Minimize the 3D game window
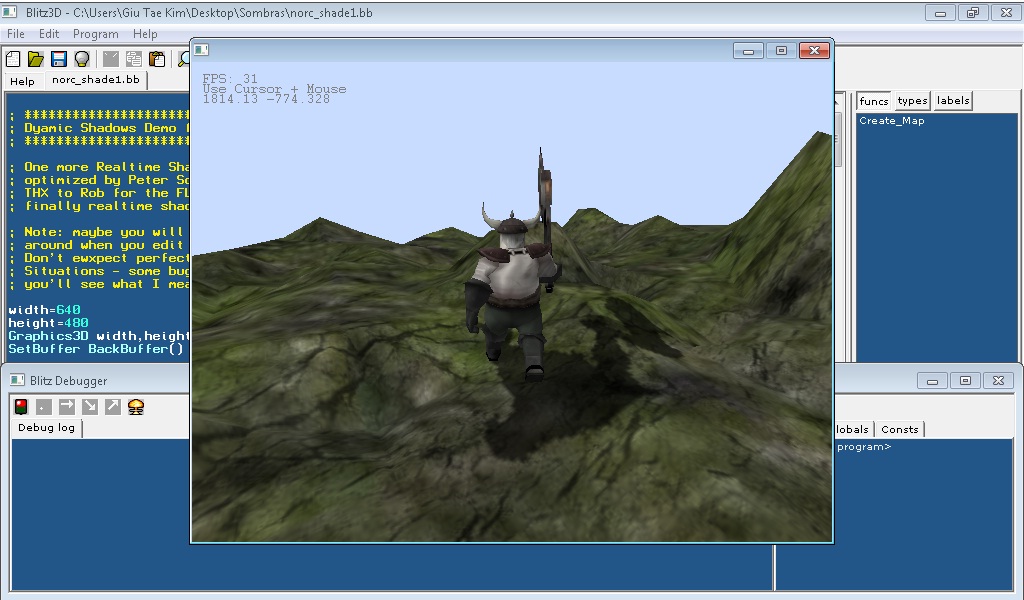This screenshot has height=600, width=1024. click(x=748, y=50)
